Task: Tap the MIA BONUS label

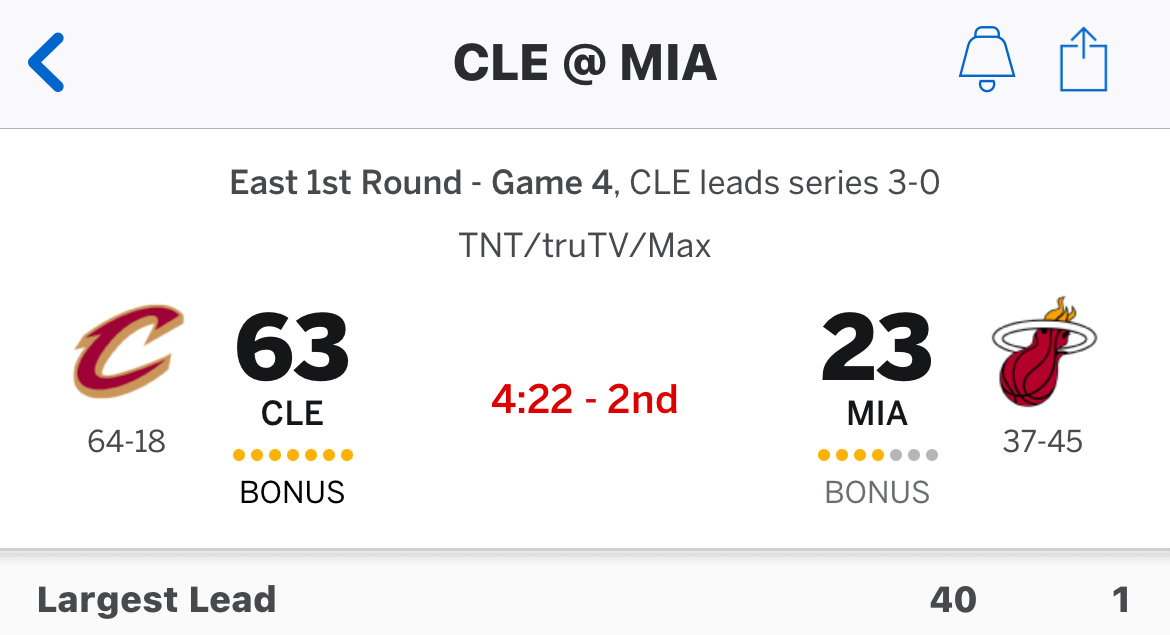Action: (877, 492)
